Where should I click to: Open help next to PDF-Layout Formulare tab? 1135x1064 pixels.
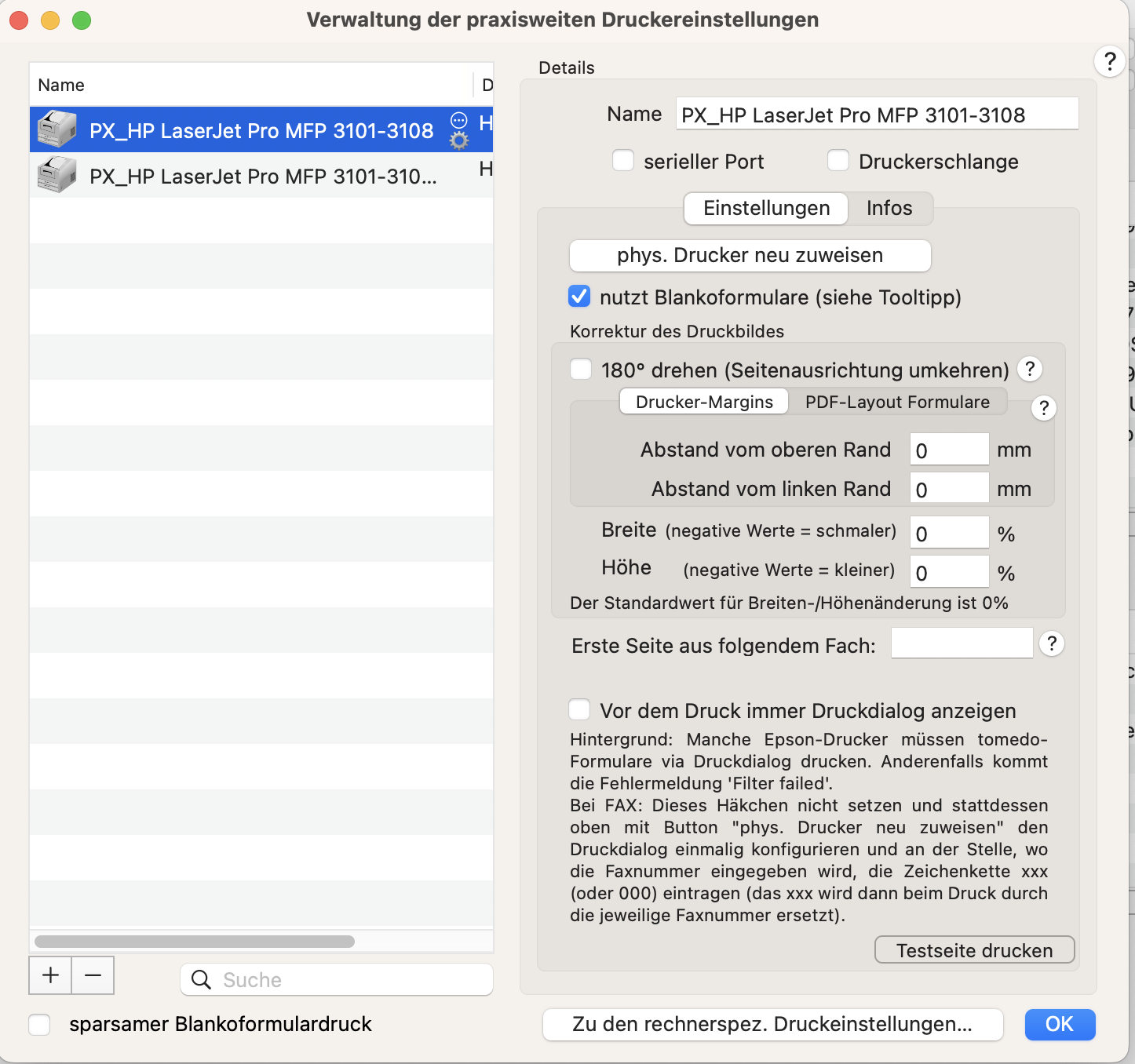click(x=1043, y=408)
